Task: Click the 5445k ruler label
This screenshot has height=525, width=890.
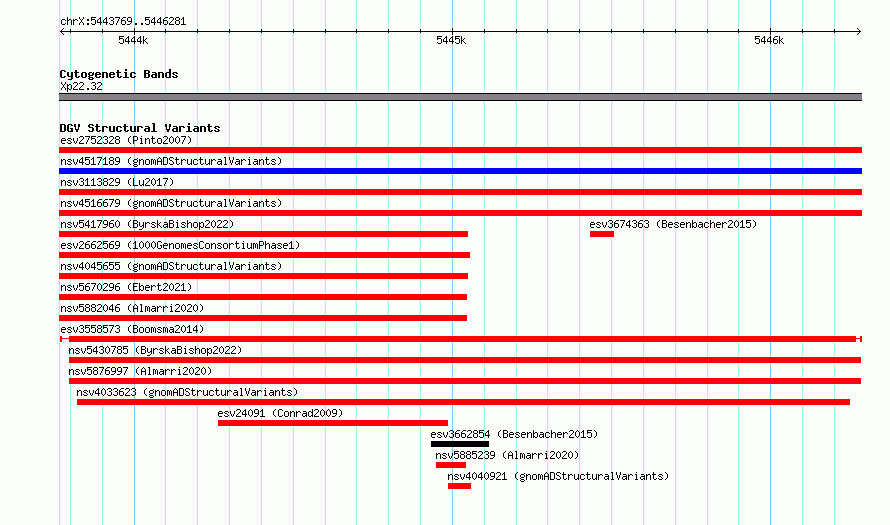Action: pos(451,40)
